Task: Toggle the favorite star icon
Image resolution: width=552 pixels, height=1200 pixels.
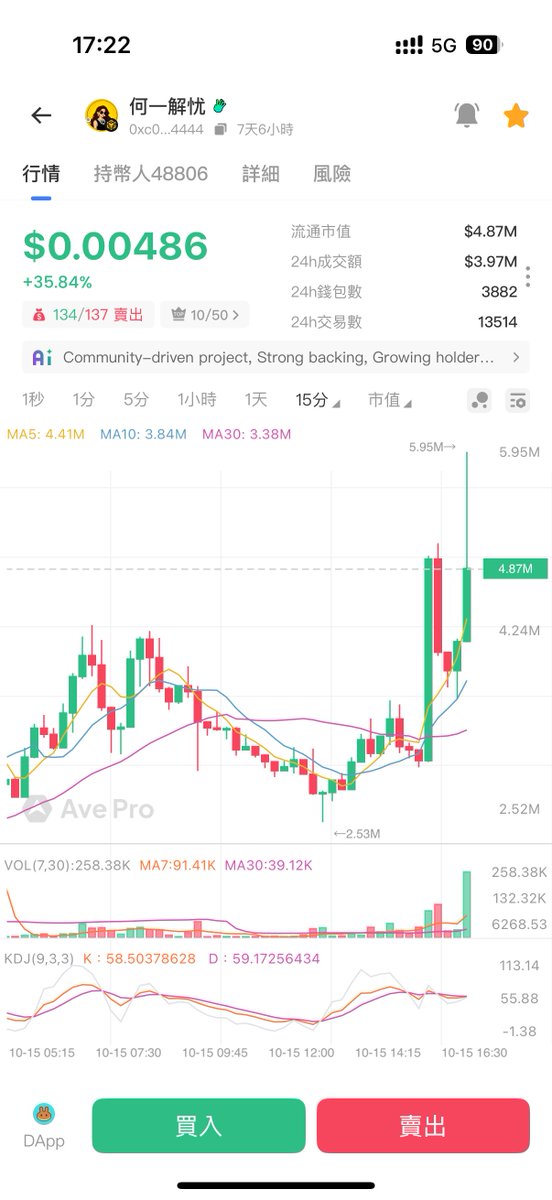Action: tap(516, 116)
